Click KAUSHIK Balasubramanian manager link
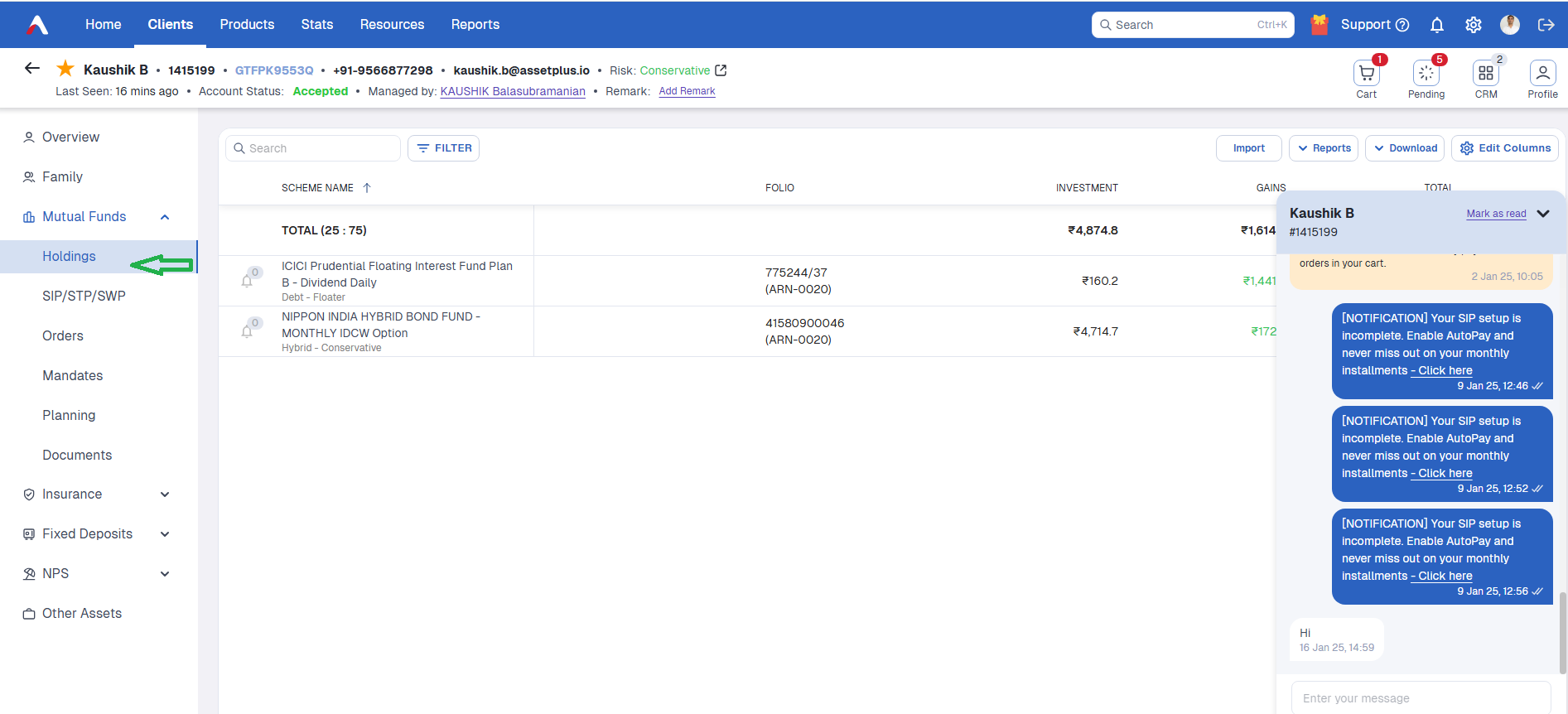The height and width of the screenshot is (714, 1568). point(513,91)
